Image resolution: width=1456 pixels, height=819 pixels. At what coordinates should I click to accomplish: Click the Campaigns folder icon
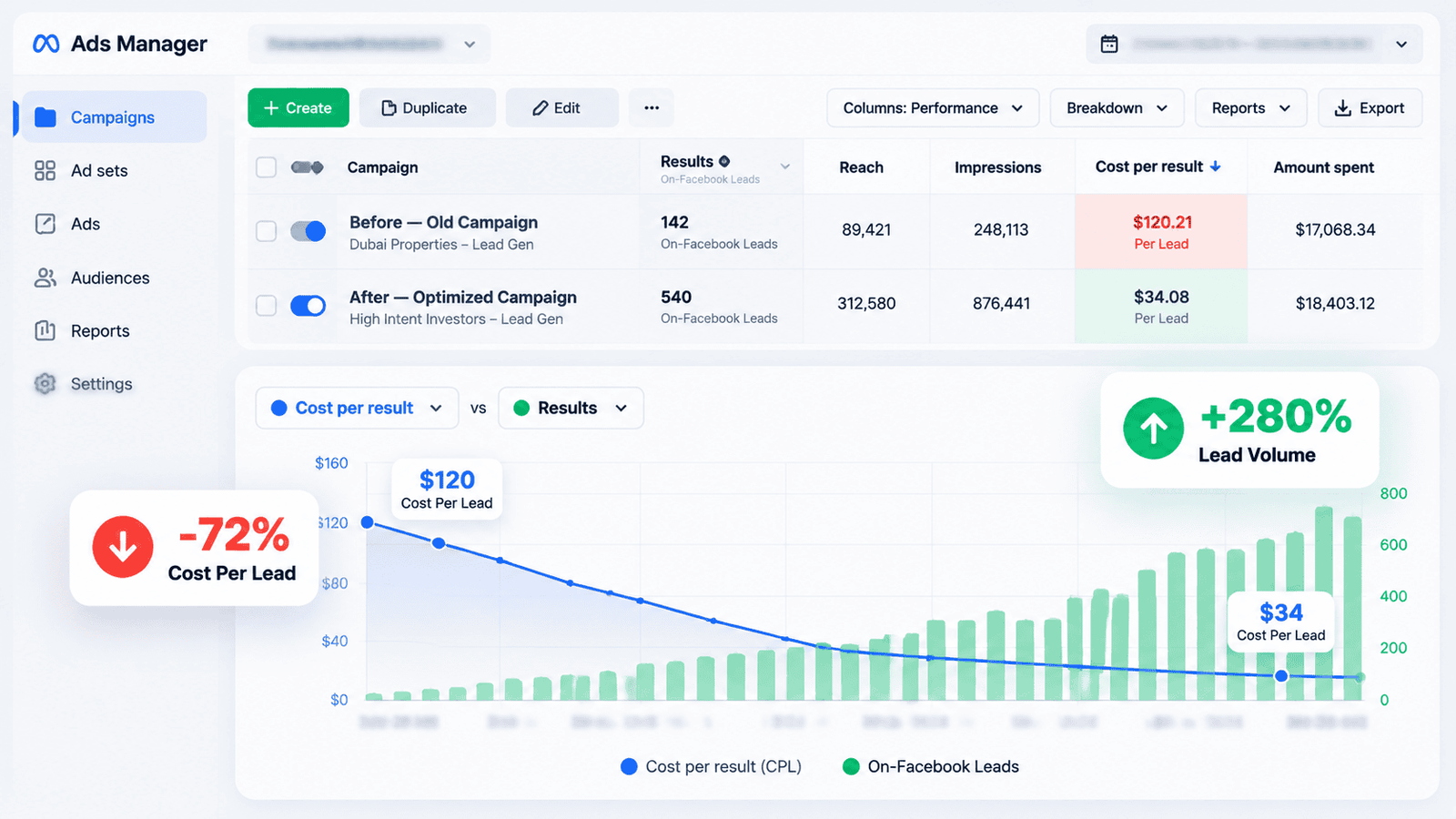[45, 117]
